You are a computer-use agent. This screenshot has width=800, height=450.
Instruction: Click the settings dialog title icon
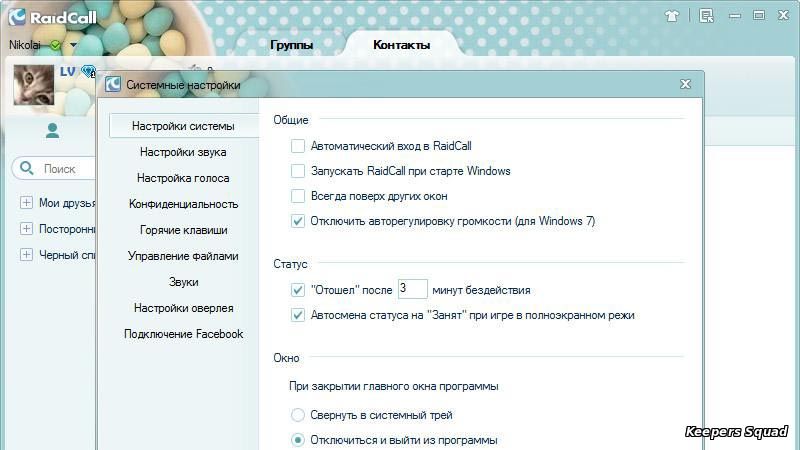(x=113, y=85)
